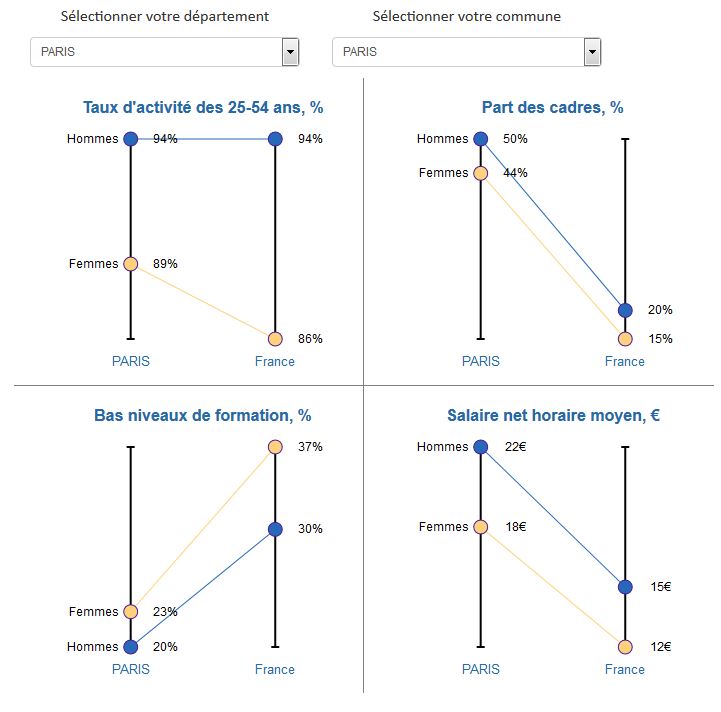Click the Femmes 89% activity marker
721x712 pixels.
point(130,264)
